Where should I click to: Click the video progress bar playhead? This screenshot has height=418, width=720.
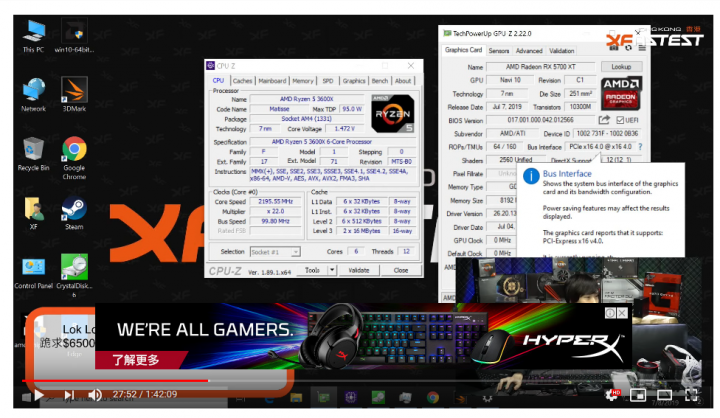click(x=208, y=380)
